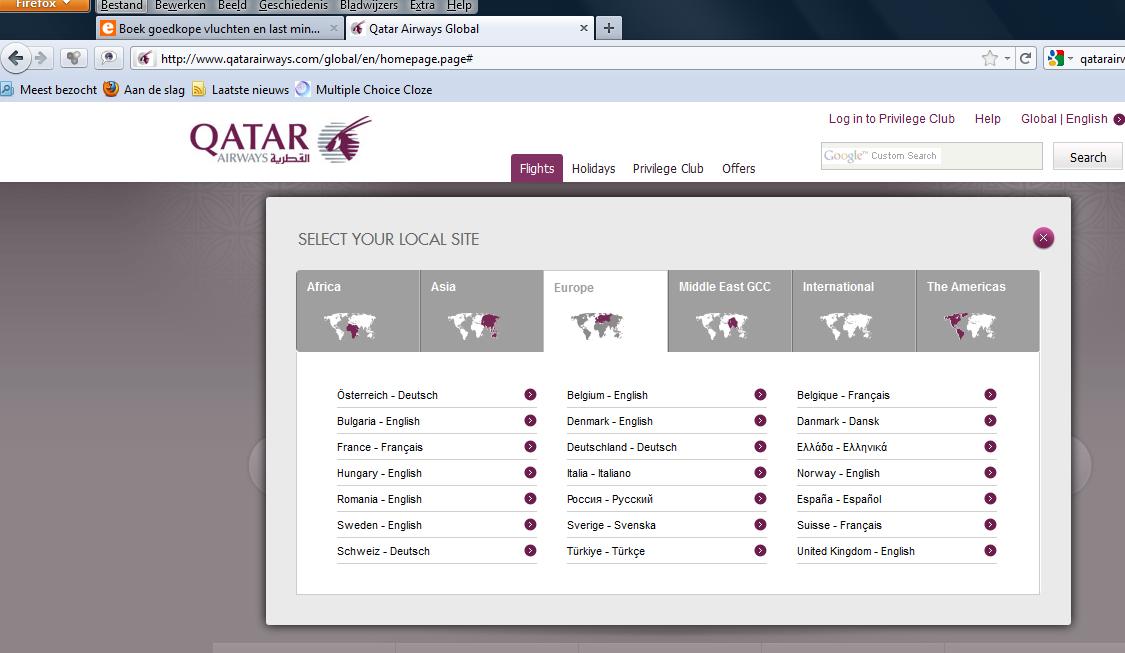Click arrow icon next to Norway - English
Image resolution: width=1125 pixels, height=653 pixels.
(x=990, y=472)
